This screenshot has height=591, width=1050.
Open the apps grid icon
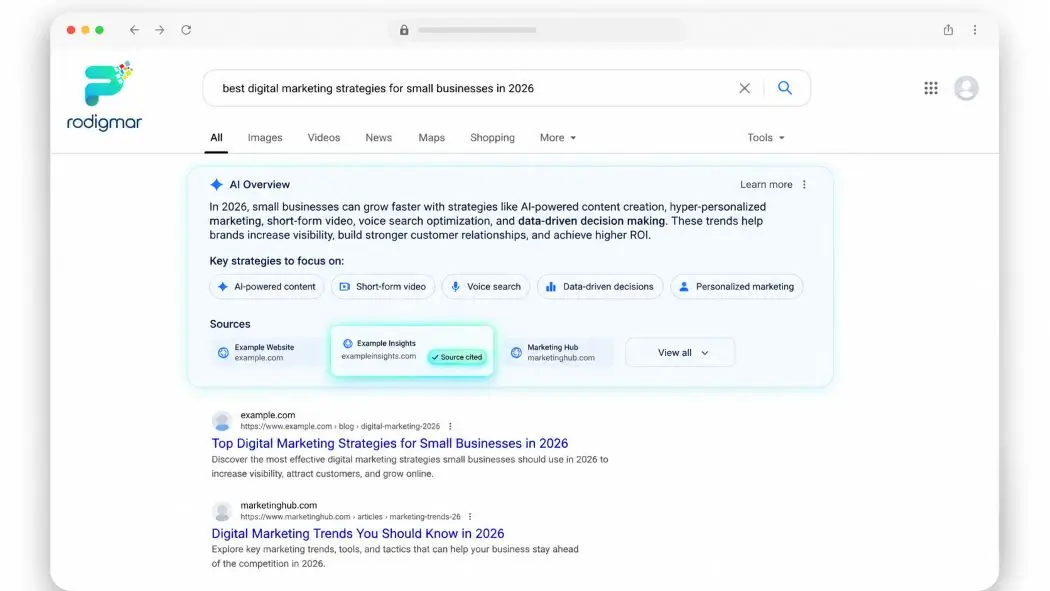(x=931, y=88)
